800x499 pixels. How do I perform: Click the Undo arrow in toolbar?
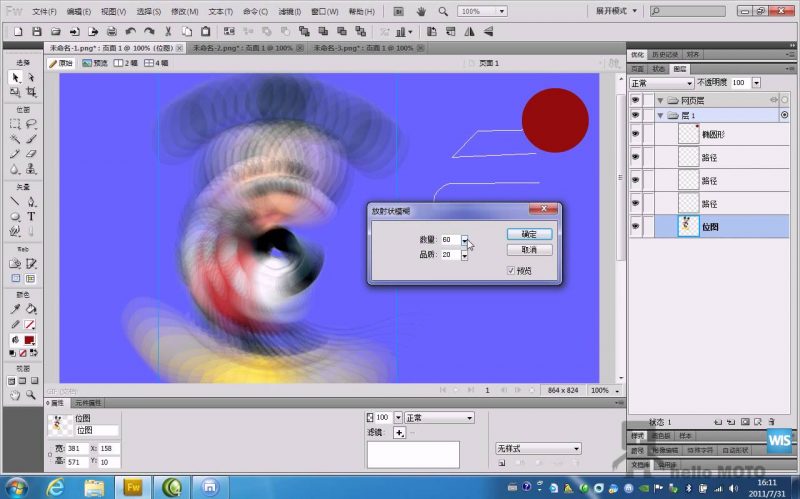point(131,32)
